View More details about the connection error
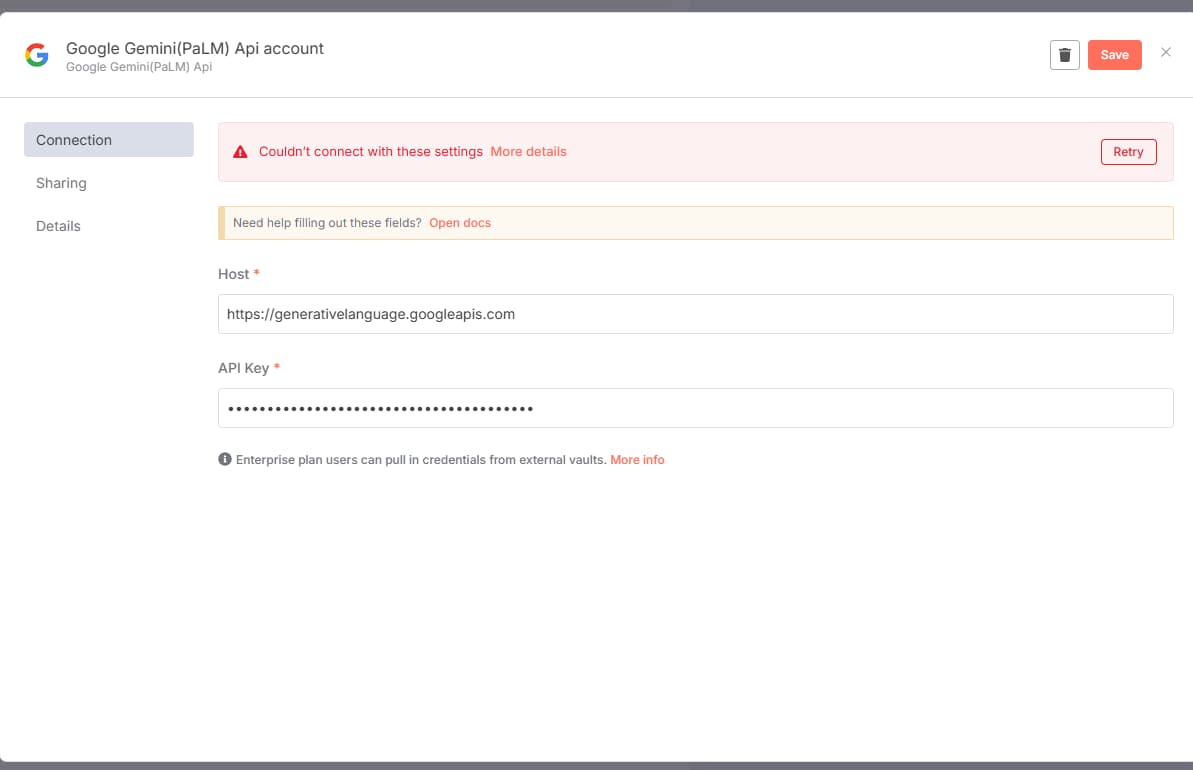This screenshot has height=770, width=1193. tap(528, 152)
